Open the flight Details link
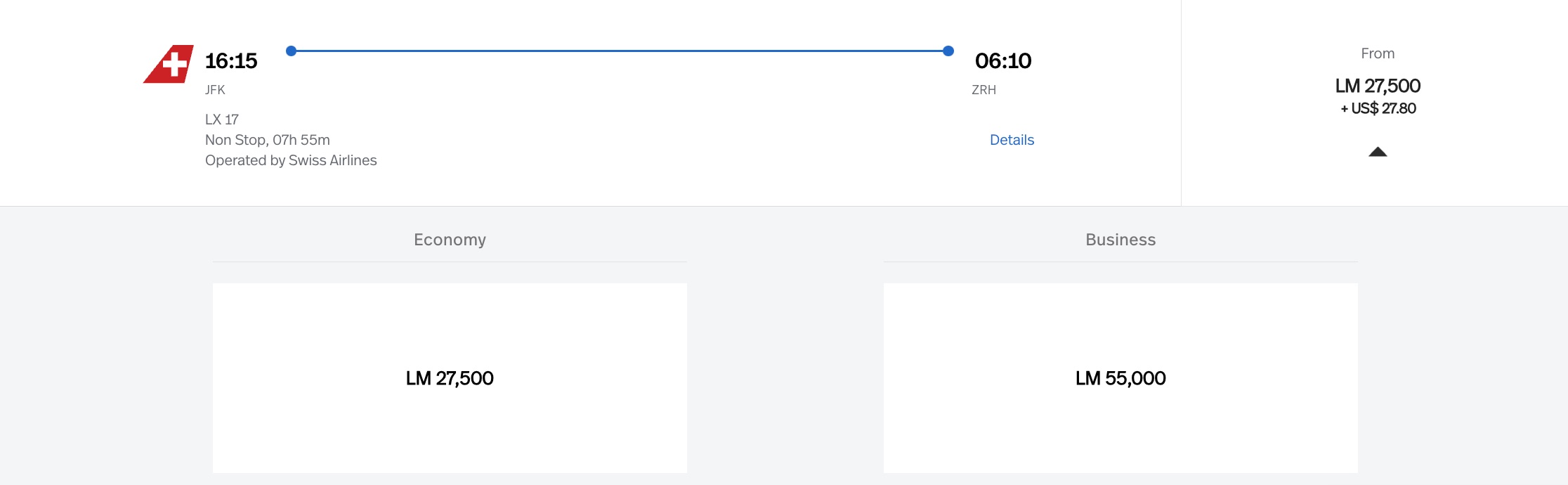Viewport: 1568px width, 485px height. [1012, 140]
